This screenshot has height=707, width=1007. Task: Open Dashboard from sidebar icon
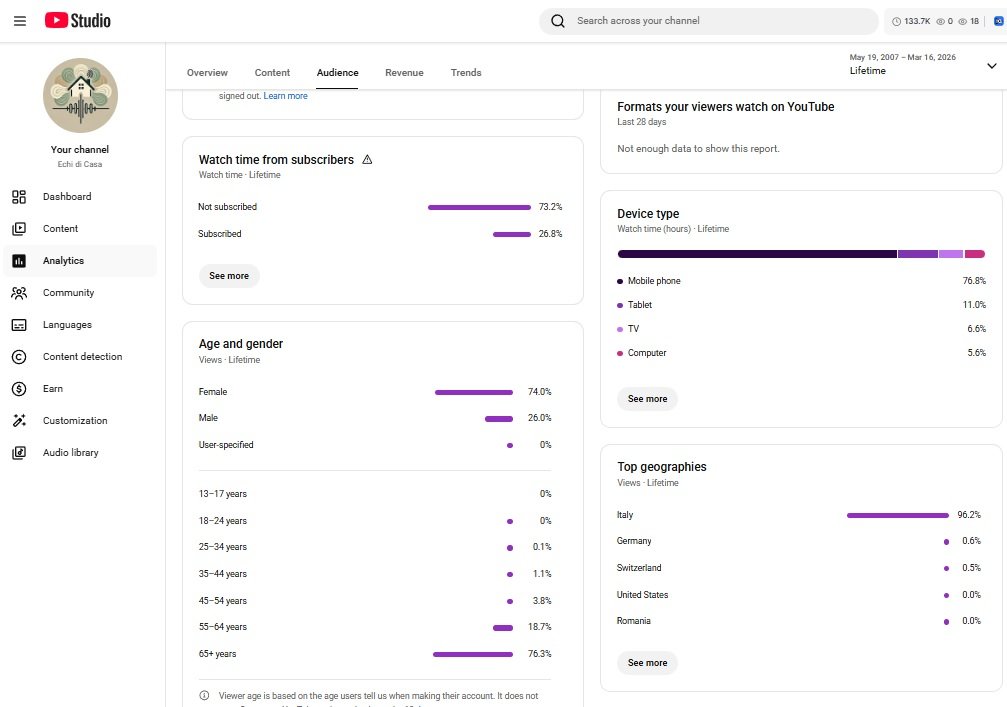[x=19, y=197]
